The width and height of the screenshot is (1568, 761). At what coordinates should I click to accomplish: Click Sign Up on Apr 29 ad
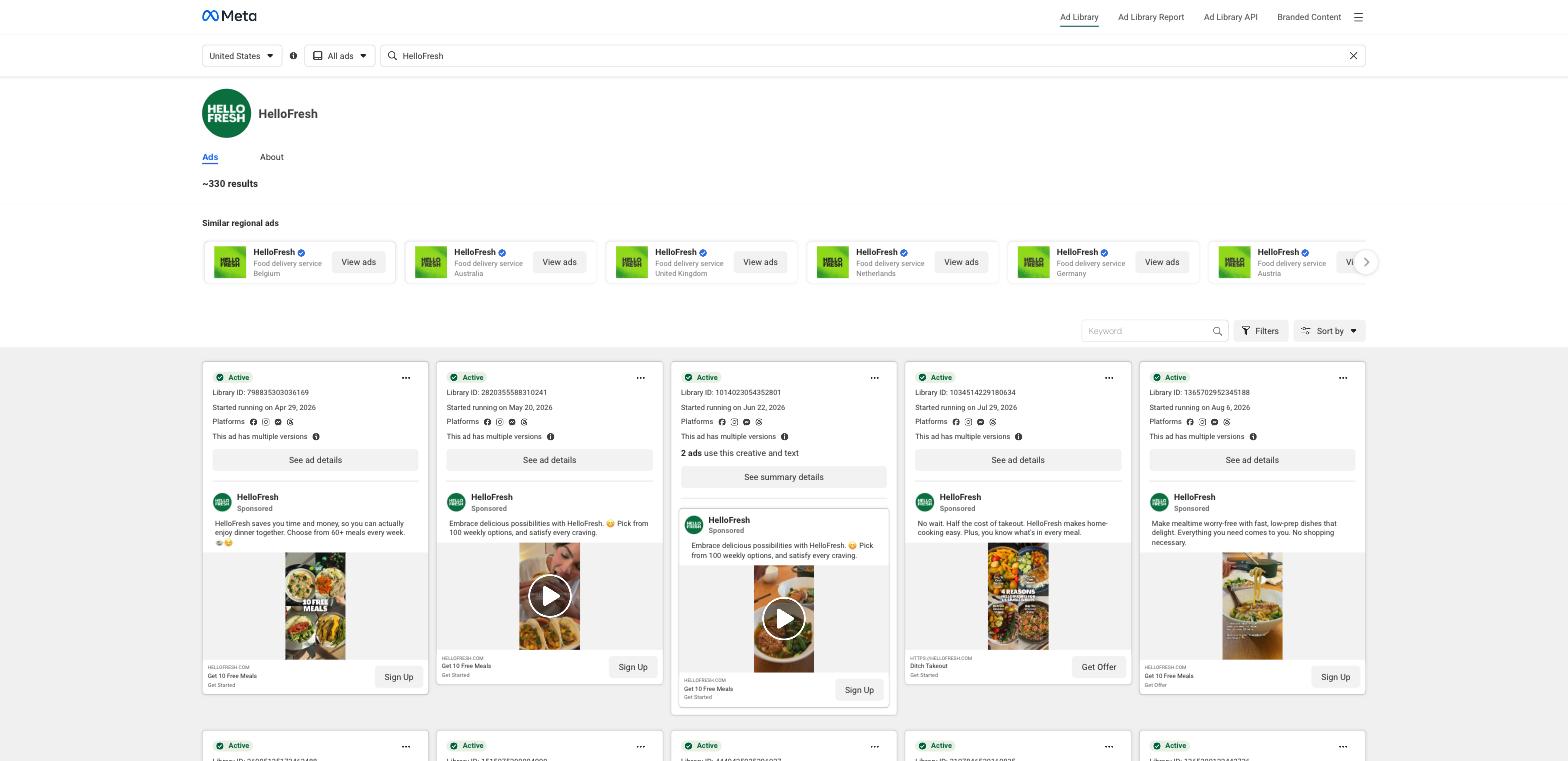click(399, 677)
